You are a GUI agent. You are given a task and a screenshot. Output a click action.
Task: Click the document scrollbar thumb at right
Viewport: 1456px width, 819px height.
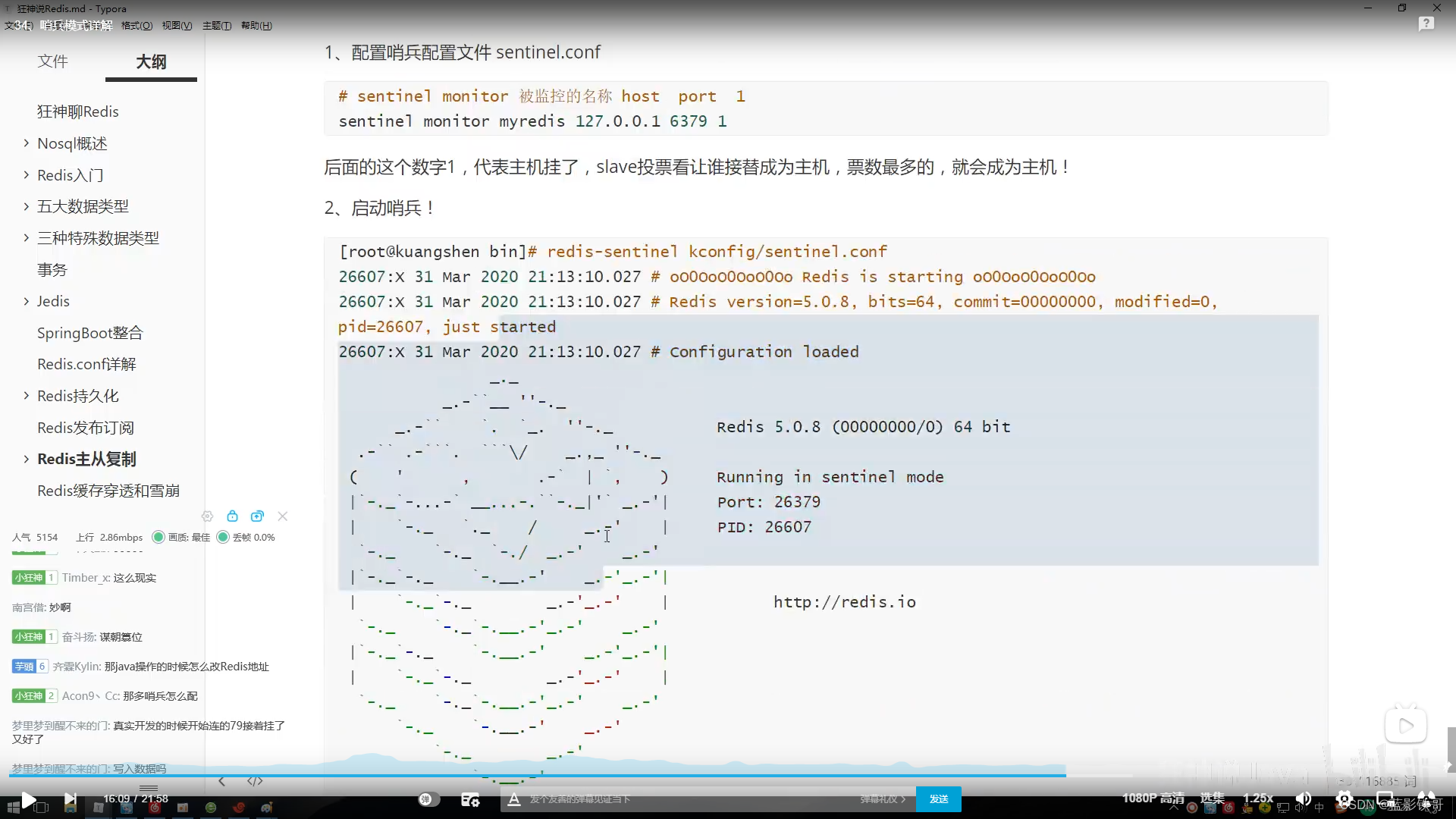[x=1451, y=749]
